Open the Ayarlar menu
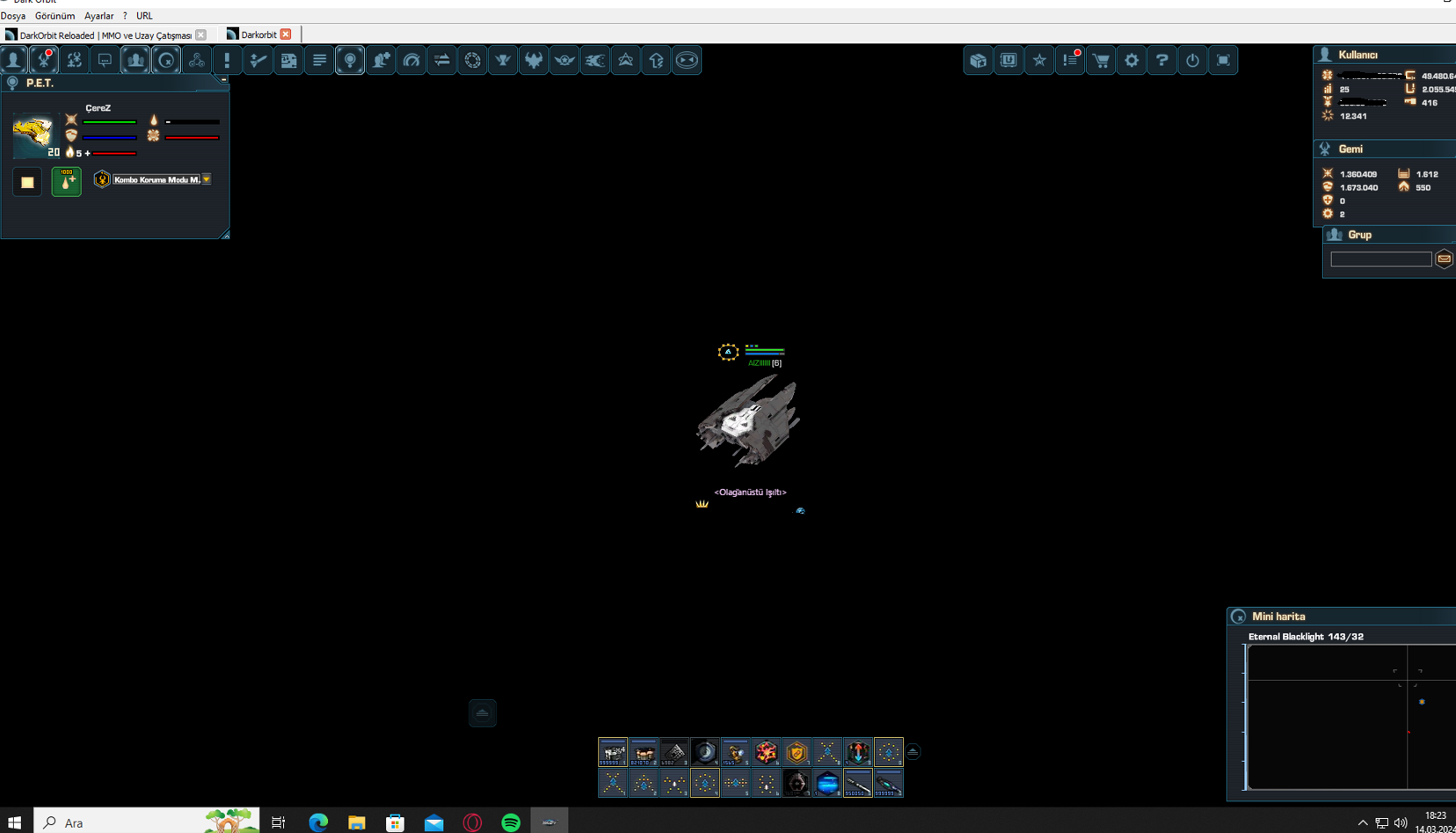This screenshot has width=1456, height=833. tap(98, 16)
